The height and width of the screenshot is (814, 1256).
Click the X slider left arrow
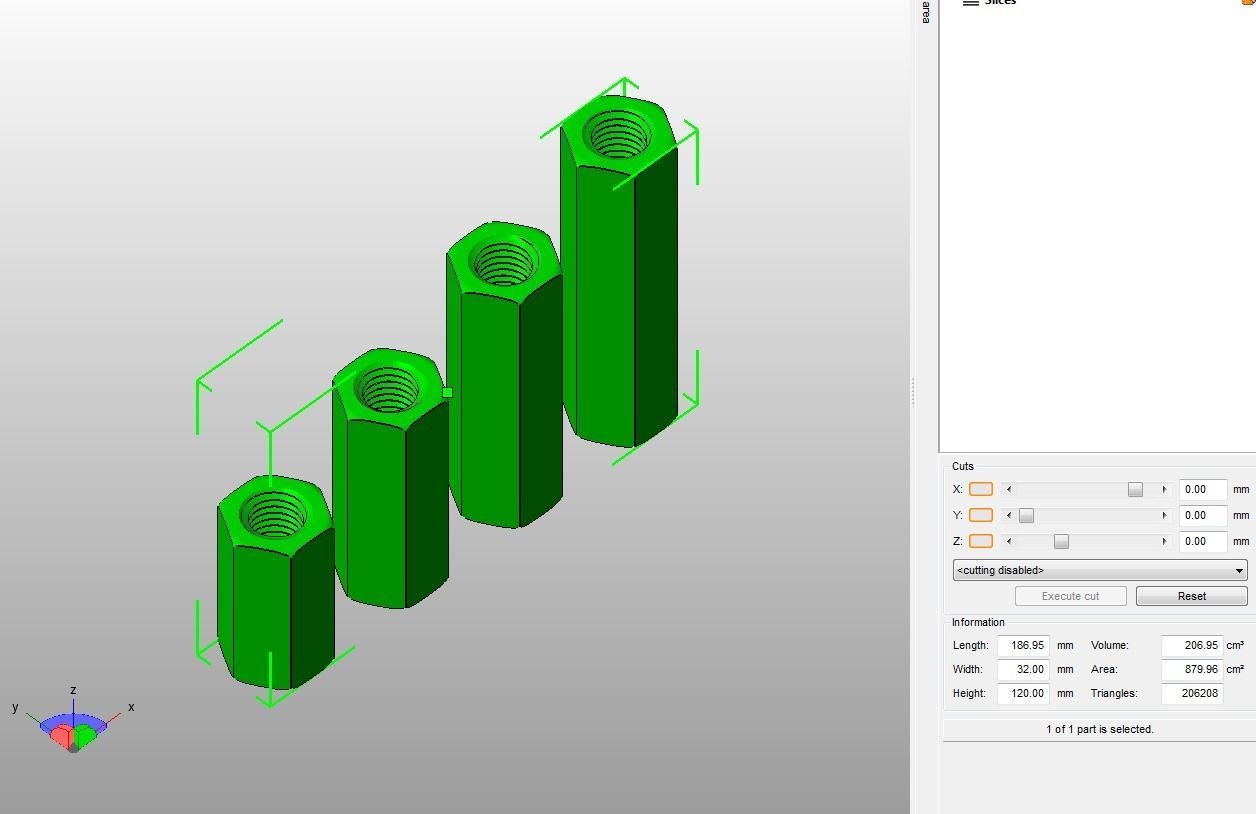(x=1008, y=489)
